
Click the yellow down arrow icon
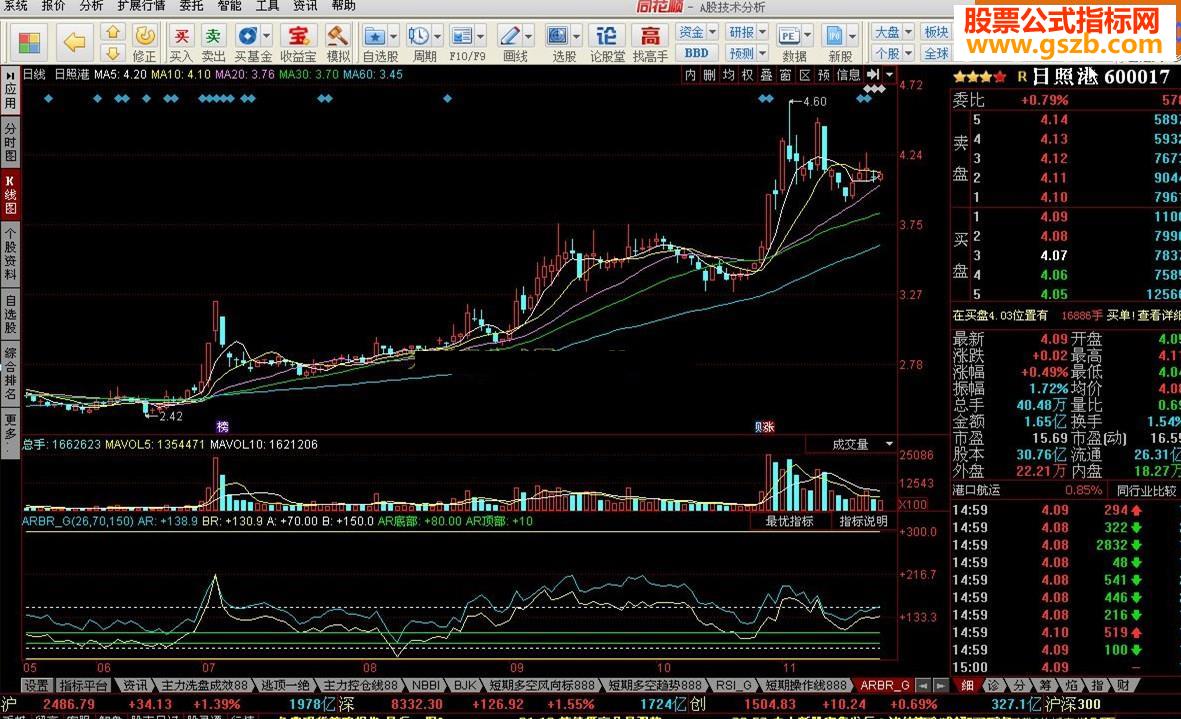[x=112, y=53]
